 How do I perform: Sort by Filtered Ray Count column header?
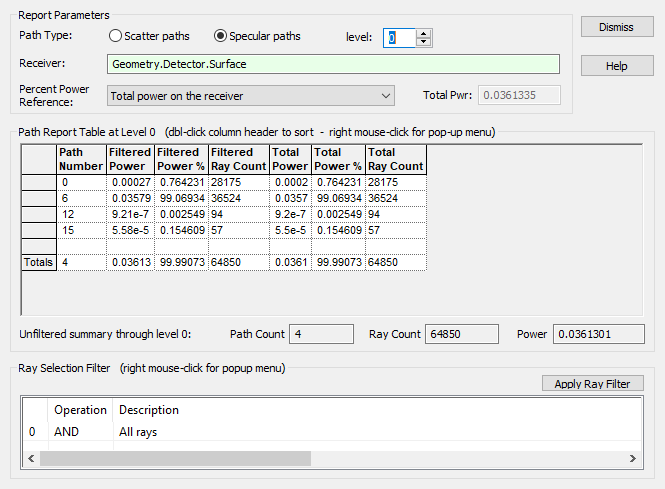238,159
